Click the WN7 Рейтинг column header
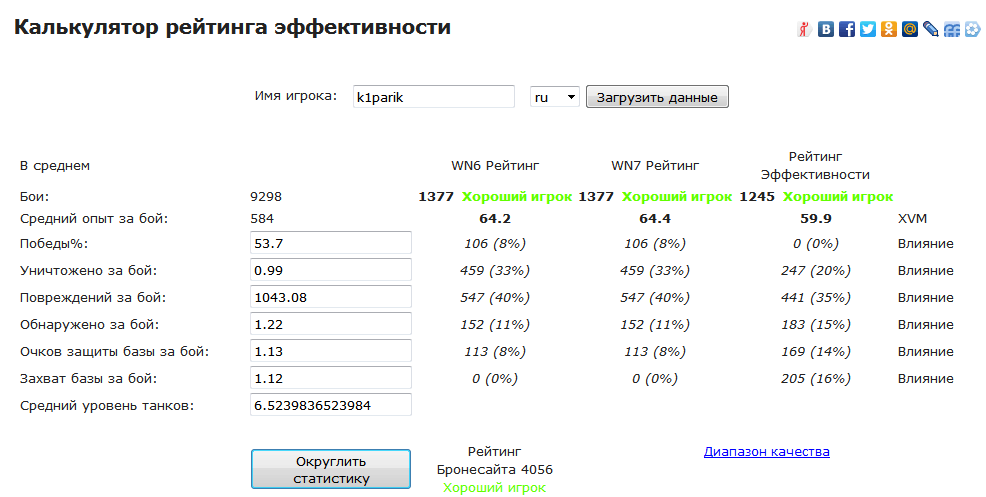The image size is (986, 497). 655,165
